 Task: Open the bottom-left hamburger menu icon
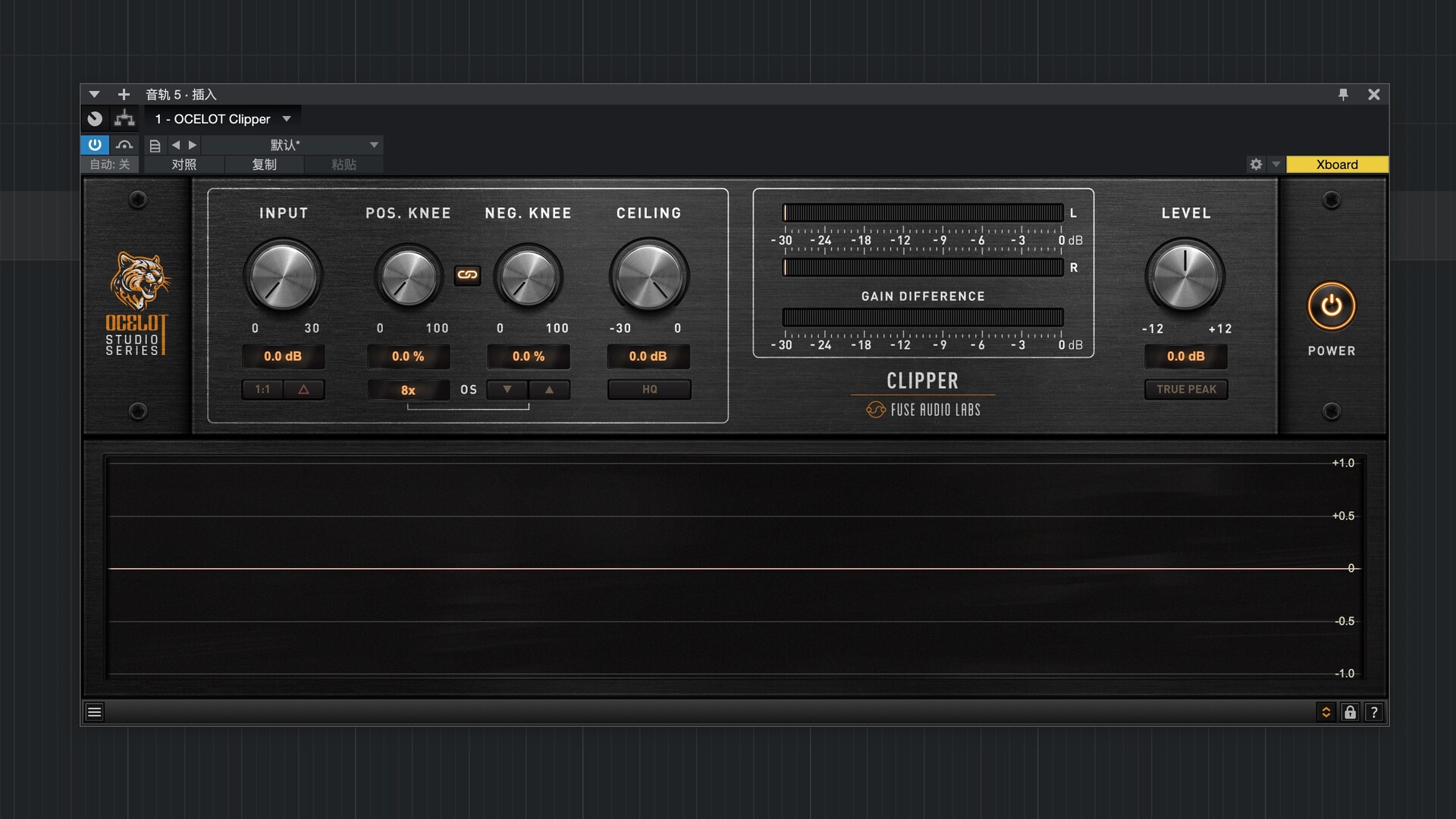pos(94,712)
